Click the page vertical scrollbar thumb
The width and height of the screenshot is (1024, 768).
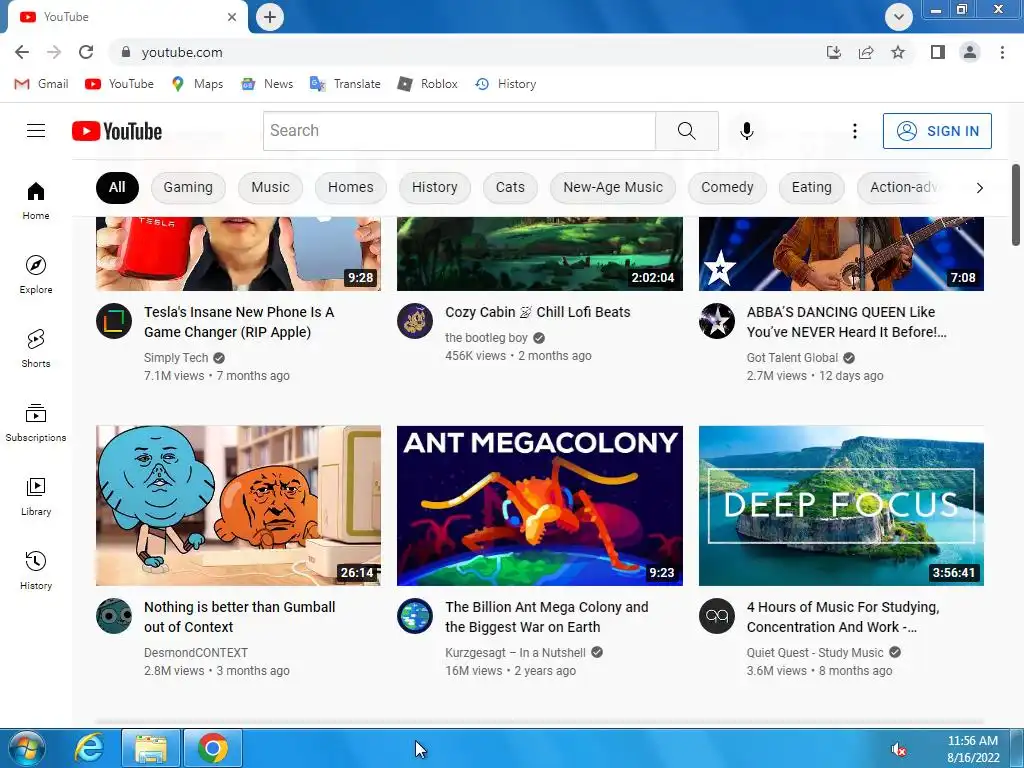[1016, 205]
